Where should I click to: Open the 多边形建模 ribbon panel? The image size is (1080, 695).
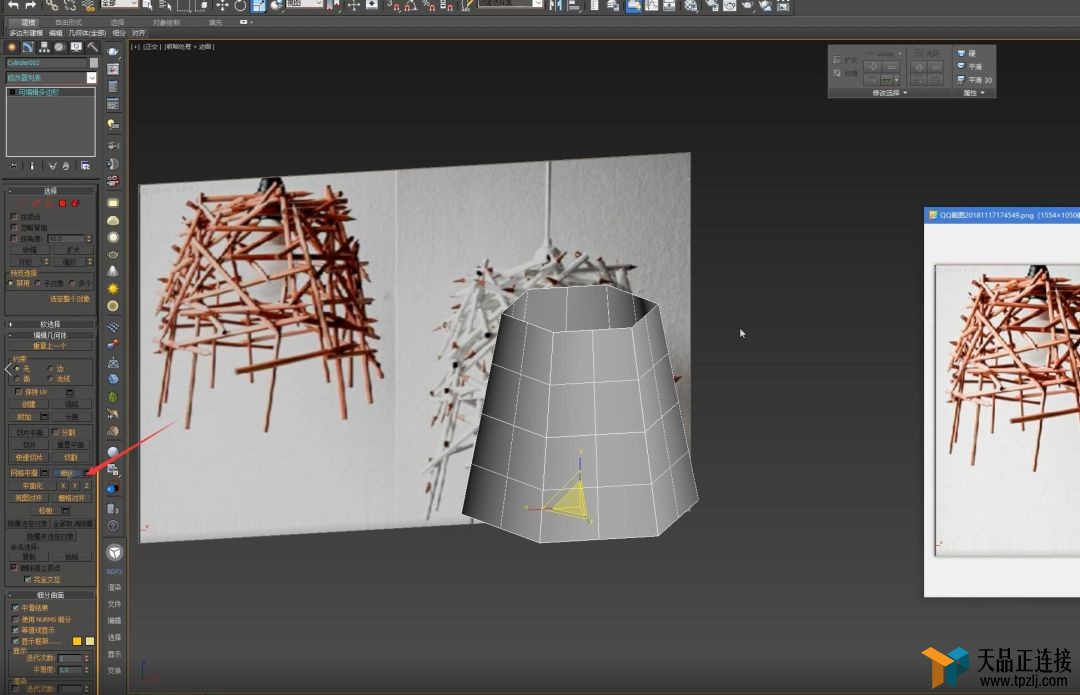click(x=26, y=33)
